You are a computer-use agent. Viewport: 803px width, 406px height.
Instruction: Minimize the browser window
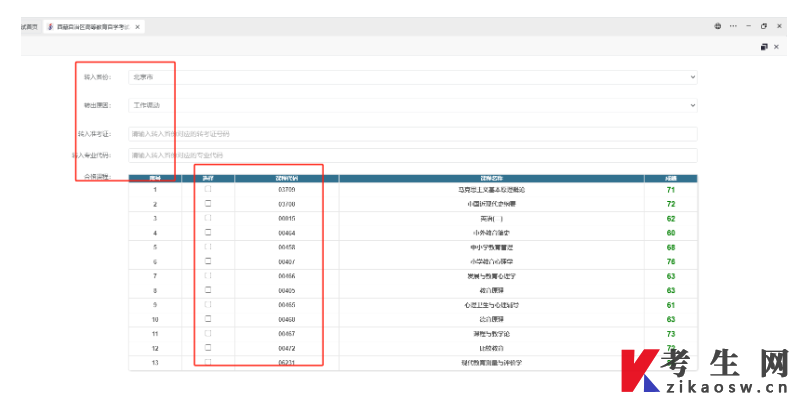(x=748, y=26)
